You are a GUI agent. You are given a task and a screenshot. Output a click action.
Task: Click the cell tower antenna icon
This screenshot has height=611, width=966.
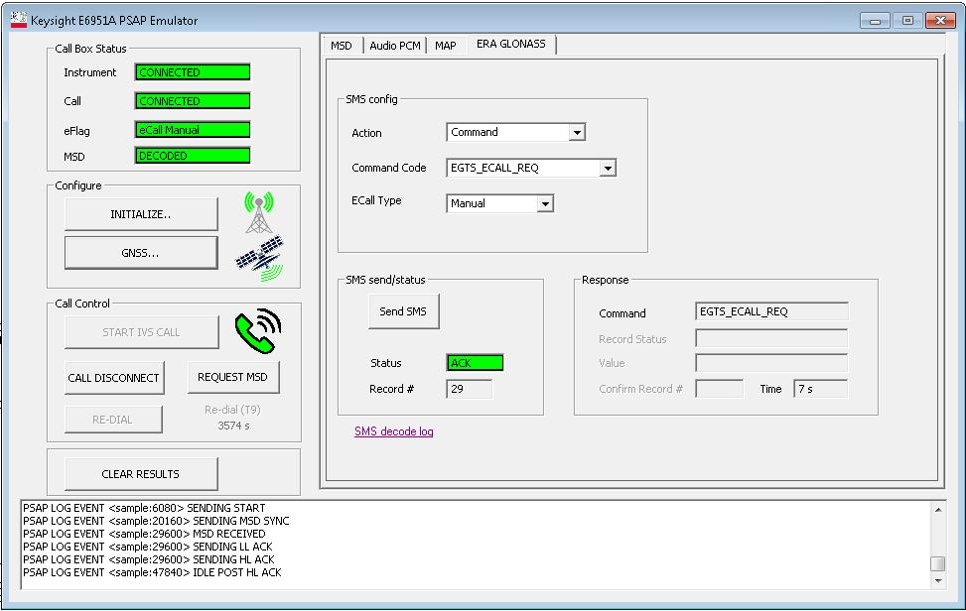click(259, 212)
